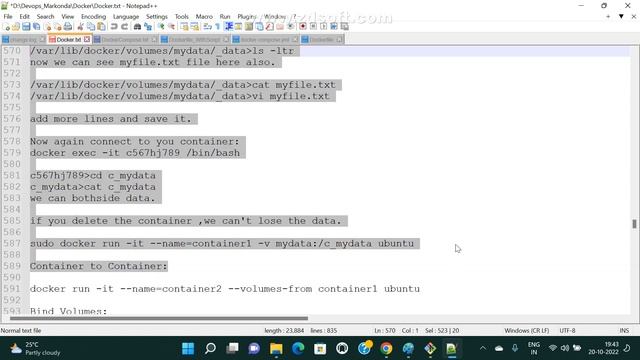Click the run macro multiple times icon
The width and height of the screenshot is (640, 360).
coord(334,27)
